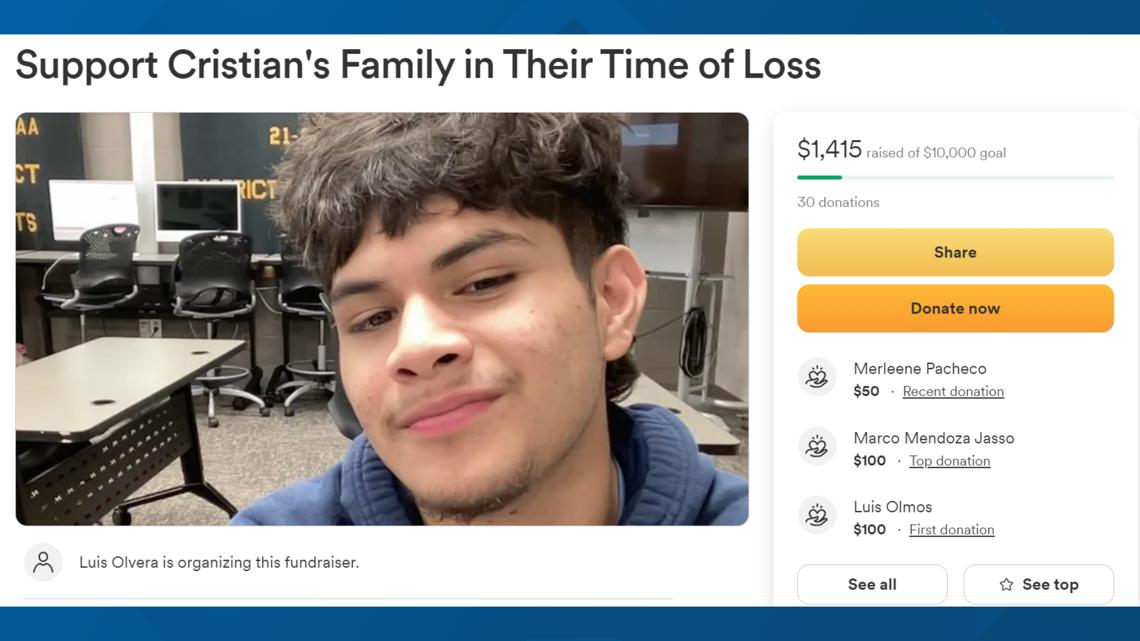Open the First donation link
The width and height of the screenshot is (1140, 641).
click(x=951, y=530)
